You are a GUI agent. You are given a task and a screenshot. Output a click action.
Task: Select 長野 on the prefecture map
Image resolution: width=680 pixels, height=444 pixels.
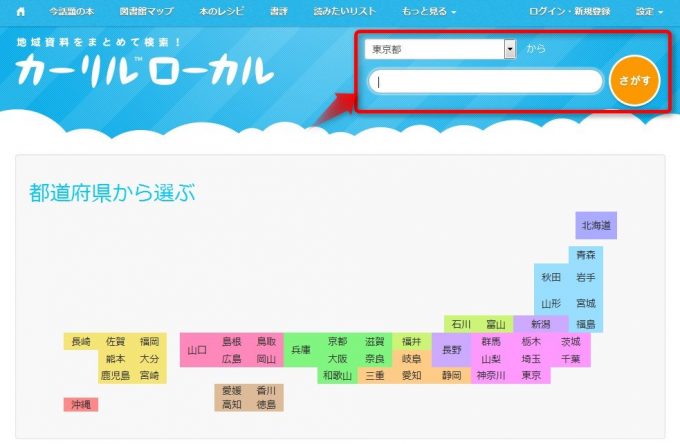coord(451,350)
